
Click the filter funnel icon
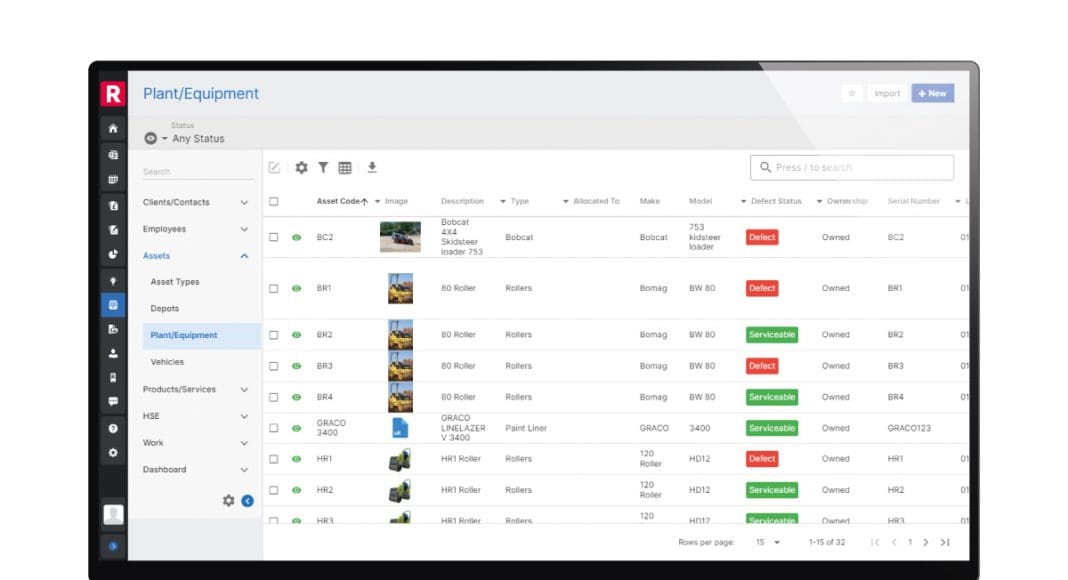323,168
